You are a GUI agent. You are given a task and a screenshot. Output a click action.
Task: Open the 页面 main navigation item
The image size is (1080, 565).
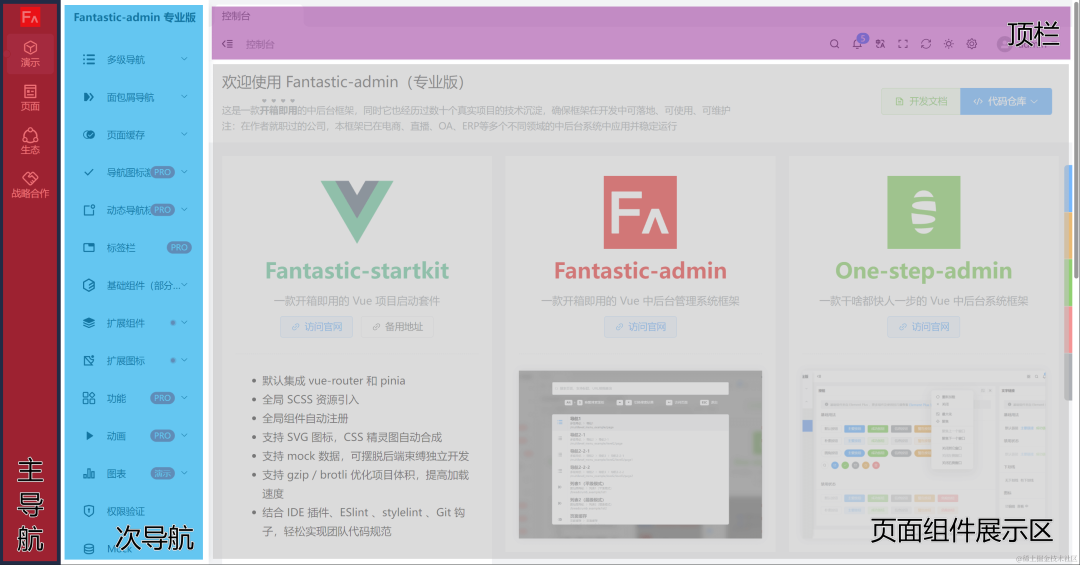[30, 98]
